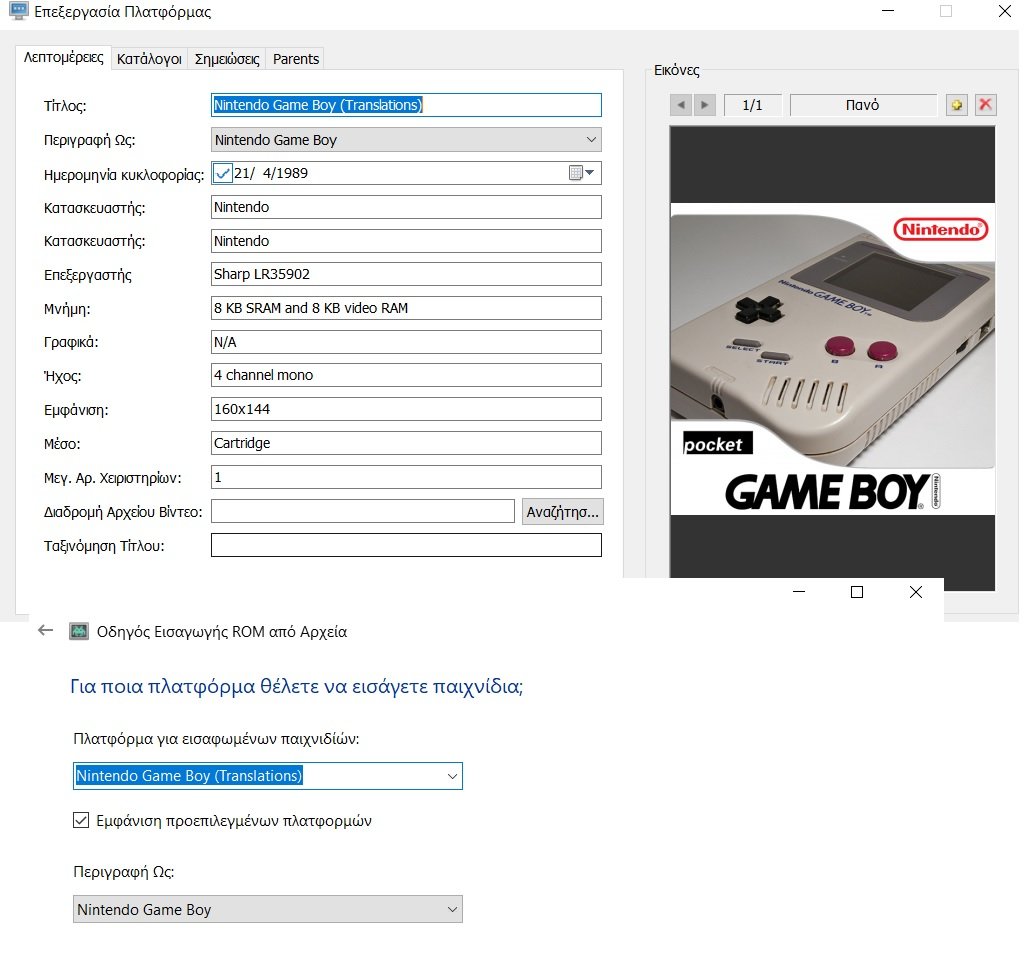The image size is (1028, 976).
Task: Go back in ROM import wizard
Action: pos(45,631)
